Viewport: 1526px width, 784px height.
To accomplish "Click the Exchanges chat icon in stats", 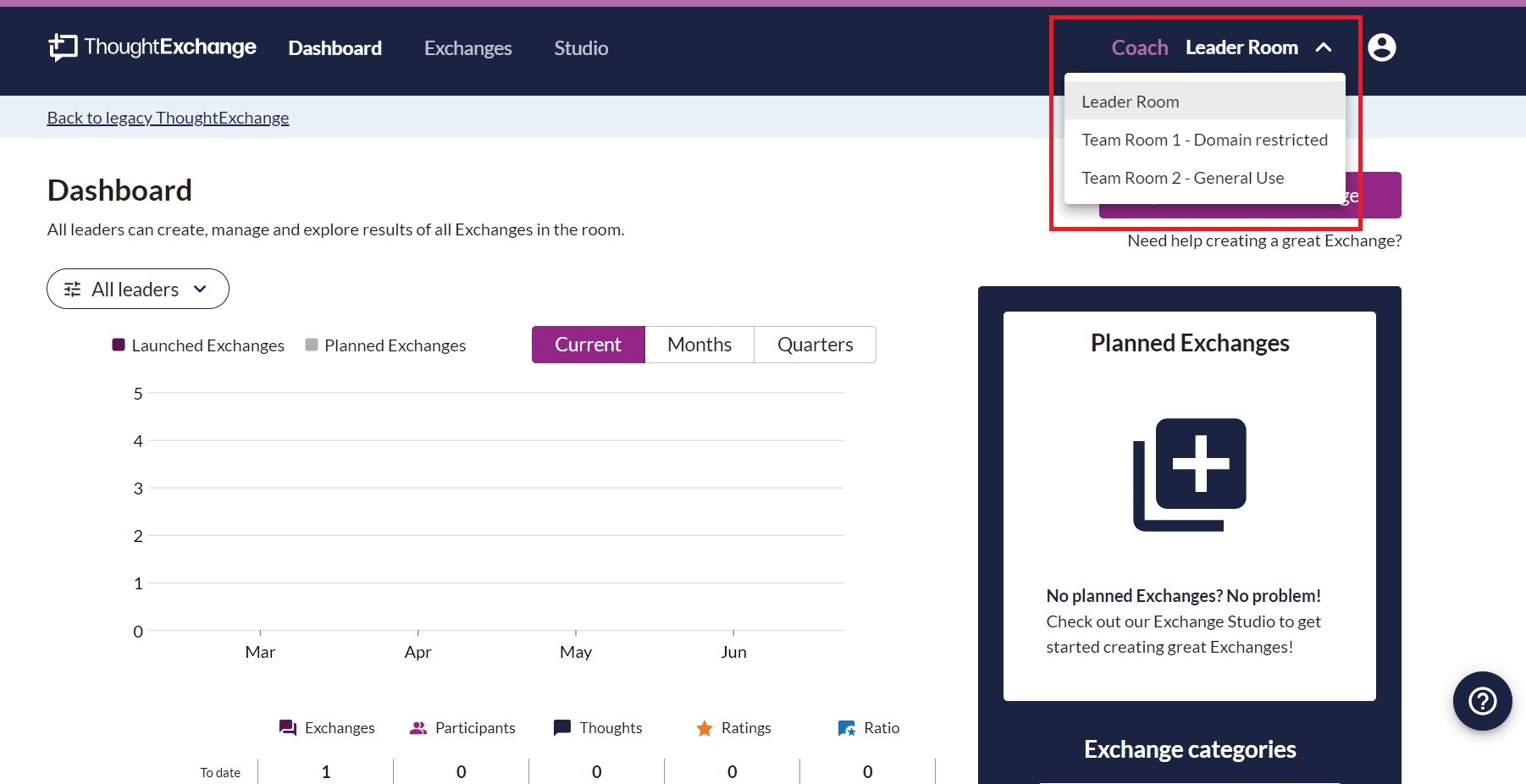I will (288, 728).
